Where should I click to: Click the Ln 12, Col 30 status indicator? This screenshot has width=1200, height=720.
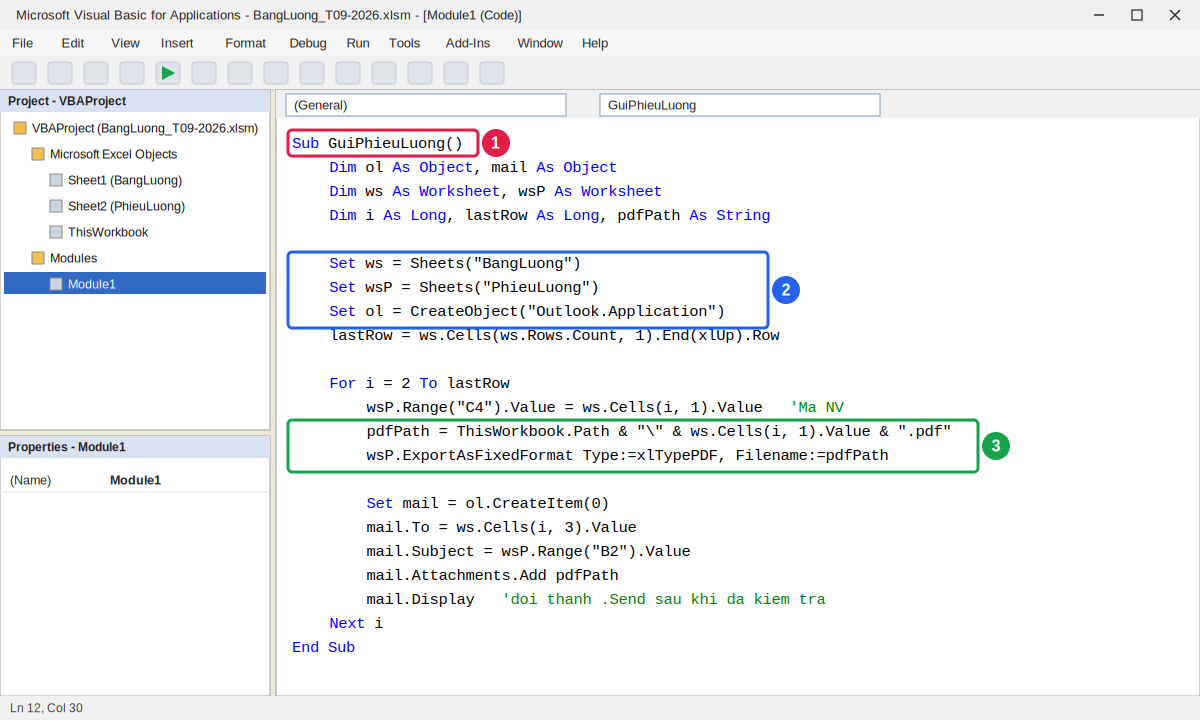pyautogui.click(x=46, y=708)
